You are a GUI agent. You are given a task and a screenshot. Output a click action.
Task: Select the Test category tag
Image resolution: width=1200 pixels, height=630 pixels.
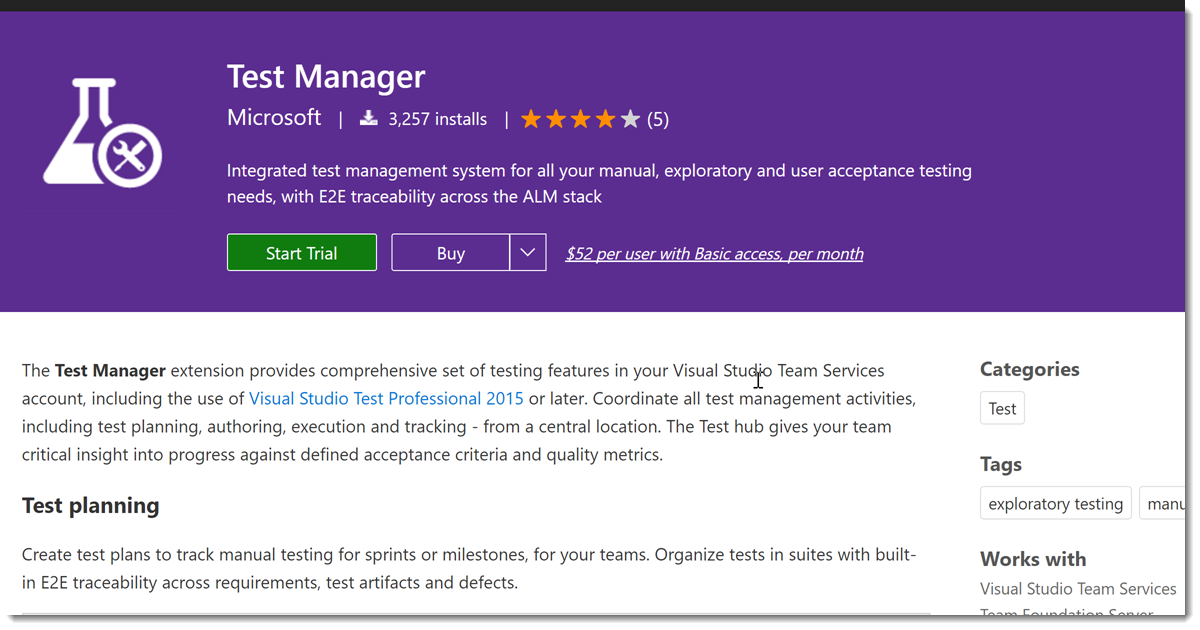1002,409
